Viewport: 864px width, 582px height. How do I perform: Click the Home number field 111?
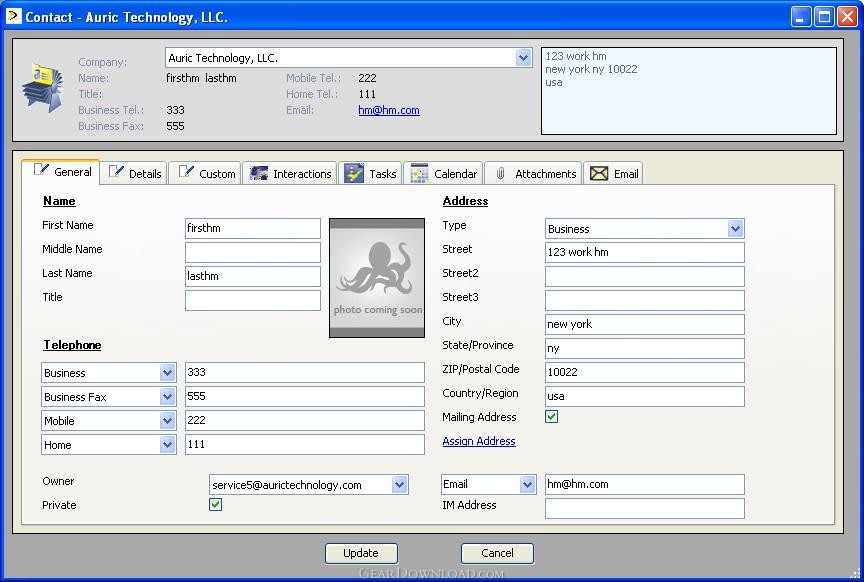[x=305, y=444]
